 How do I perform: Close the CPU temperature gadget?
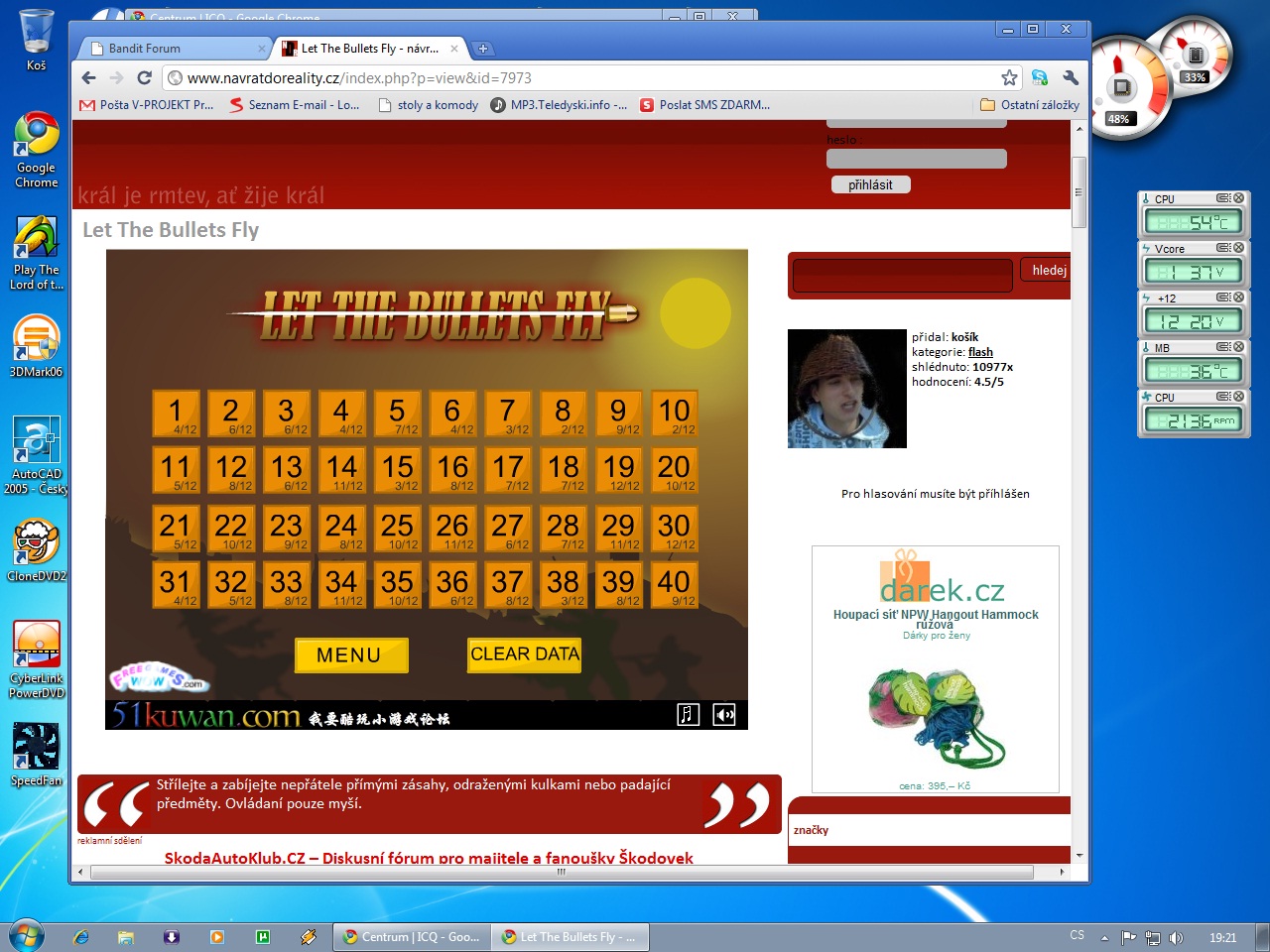(x=1238, y=198)
